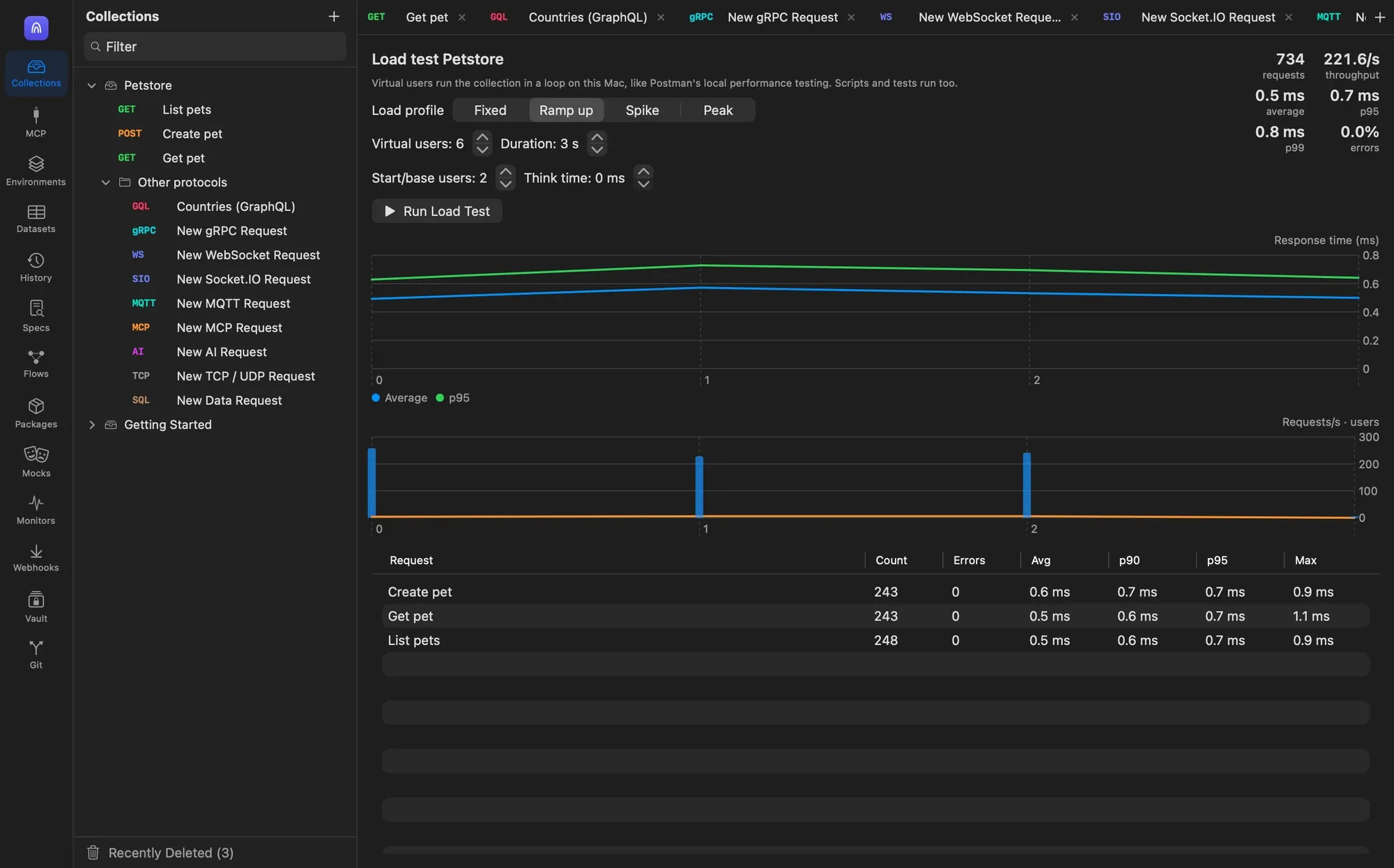Open the MCP sidebar section
1394x868 pixels.
point(36,122)
